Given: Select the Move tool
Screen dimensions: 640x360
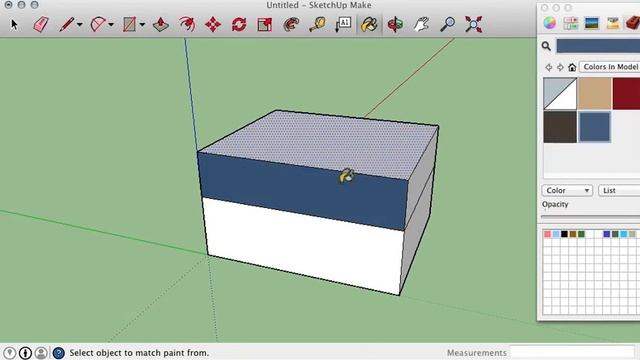Looking at the screenshot, I should (x=213, y=24).
